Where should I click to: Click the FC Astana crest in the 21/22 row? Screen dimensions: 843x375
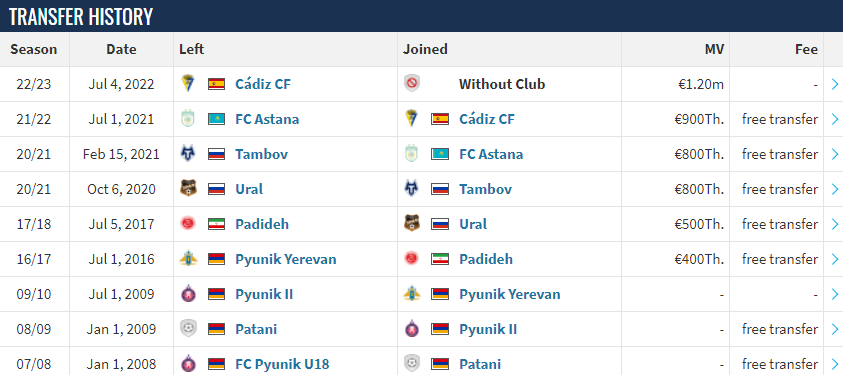point(188,119)
